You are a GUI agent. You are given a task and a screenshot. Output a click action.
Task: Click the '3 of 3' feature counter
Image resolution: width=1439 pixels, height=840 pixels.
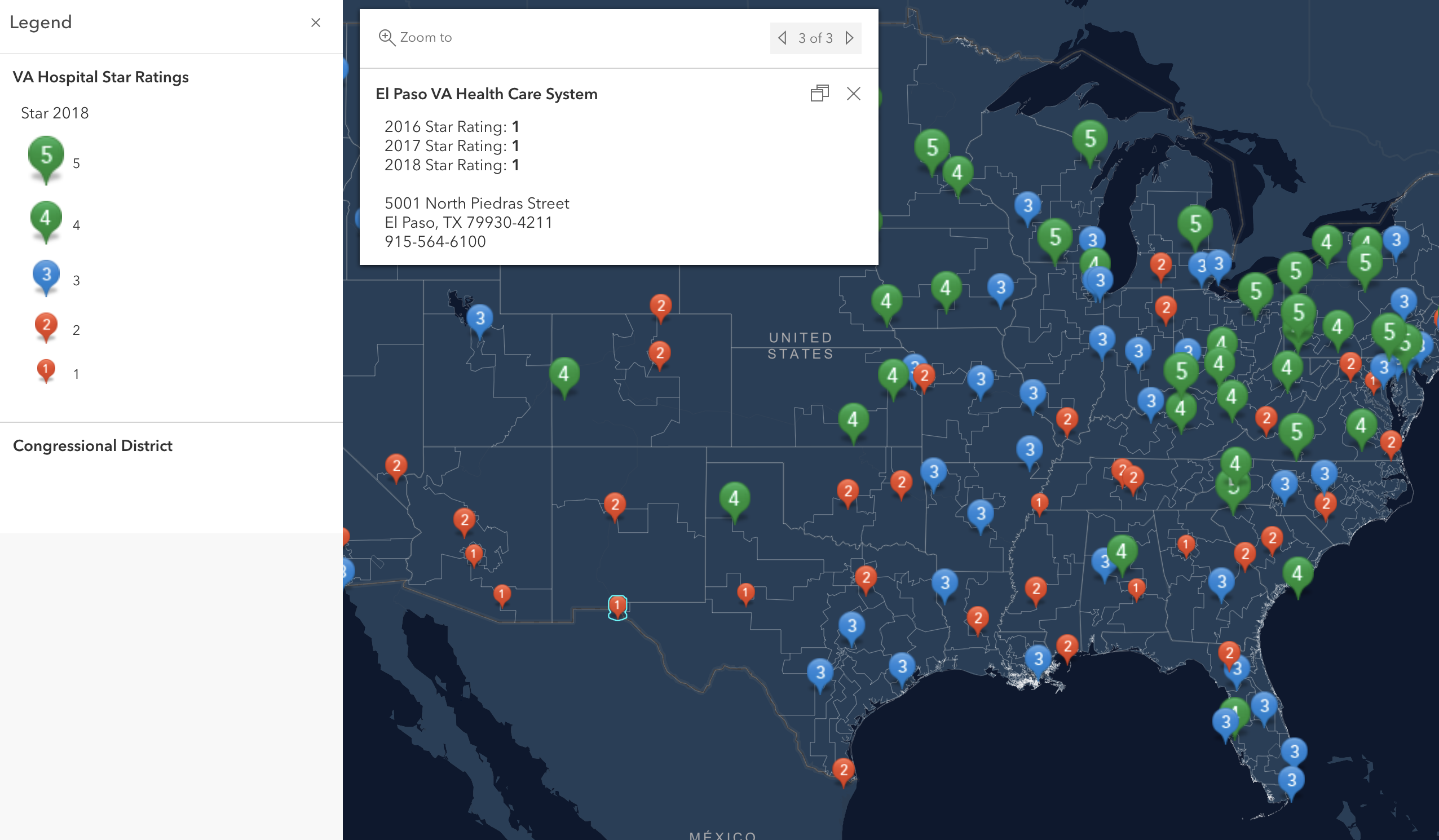(x=815, y=38)
